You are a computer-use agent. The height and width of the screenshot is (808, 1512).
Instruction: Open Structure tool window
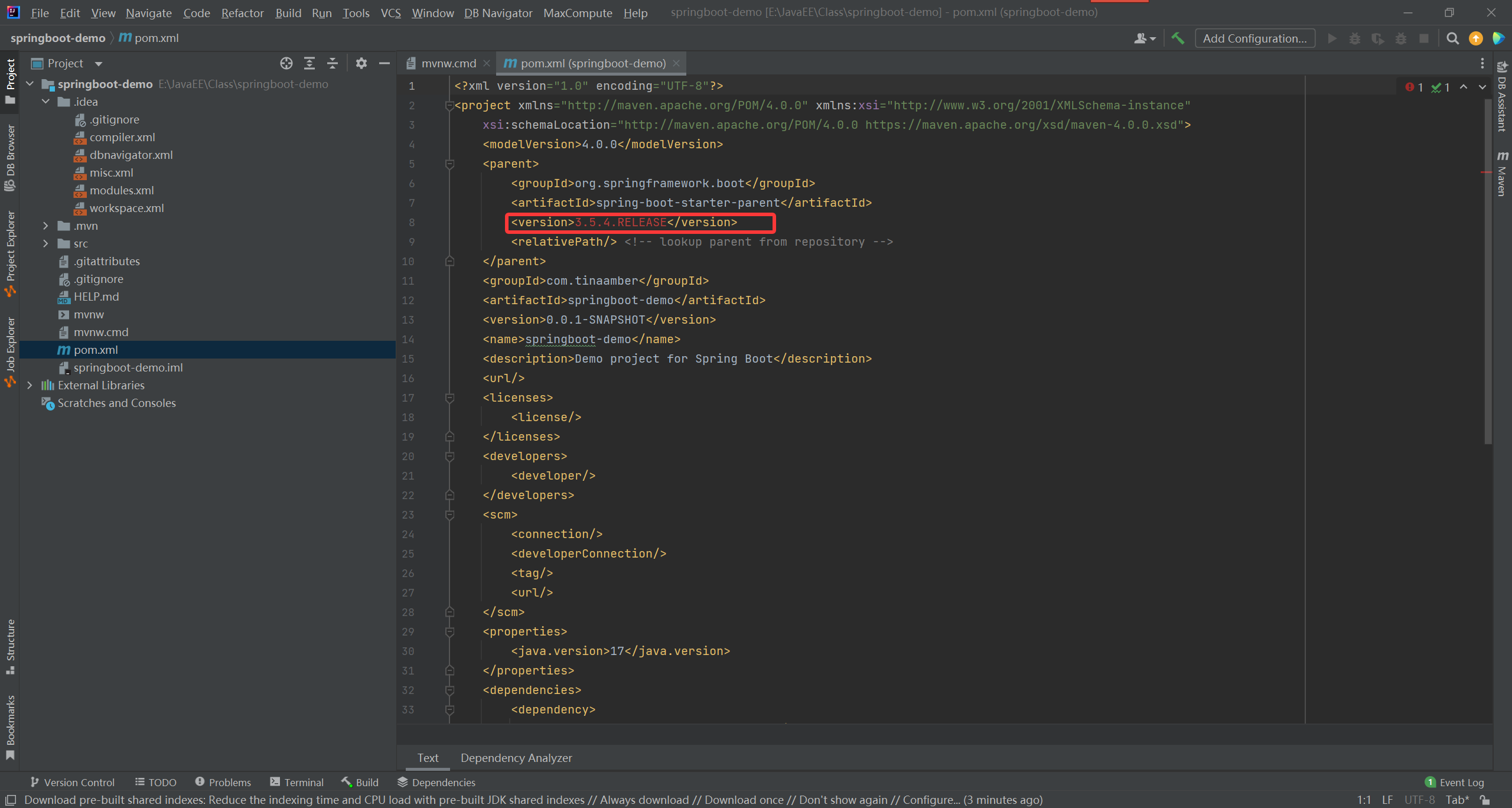[10, 646]
